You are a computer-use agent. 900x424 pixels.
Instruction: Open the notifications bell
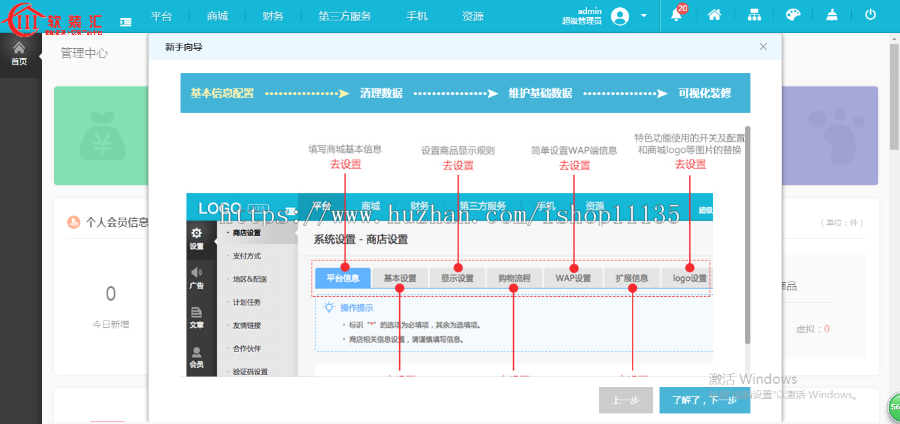point(676,16)
